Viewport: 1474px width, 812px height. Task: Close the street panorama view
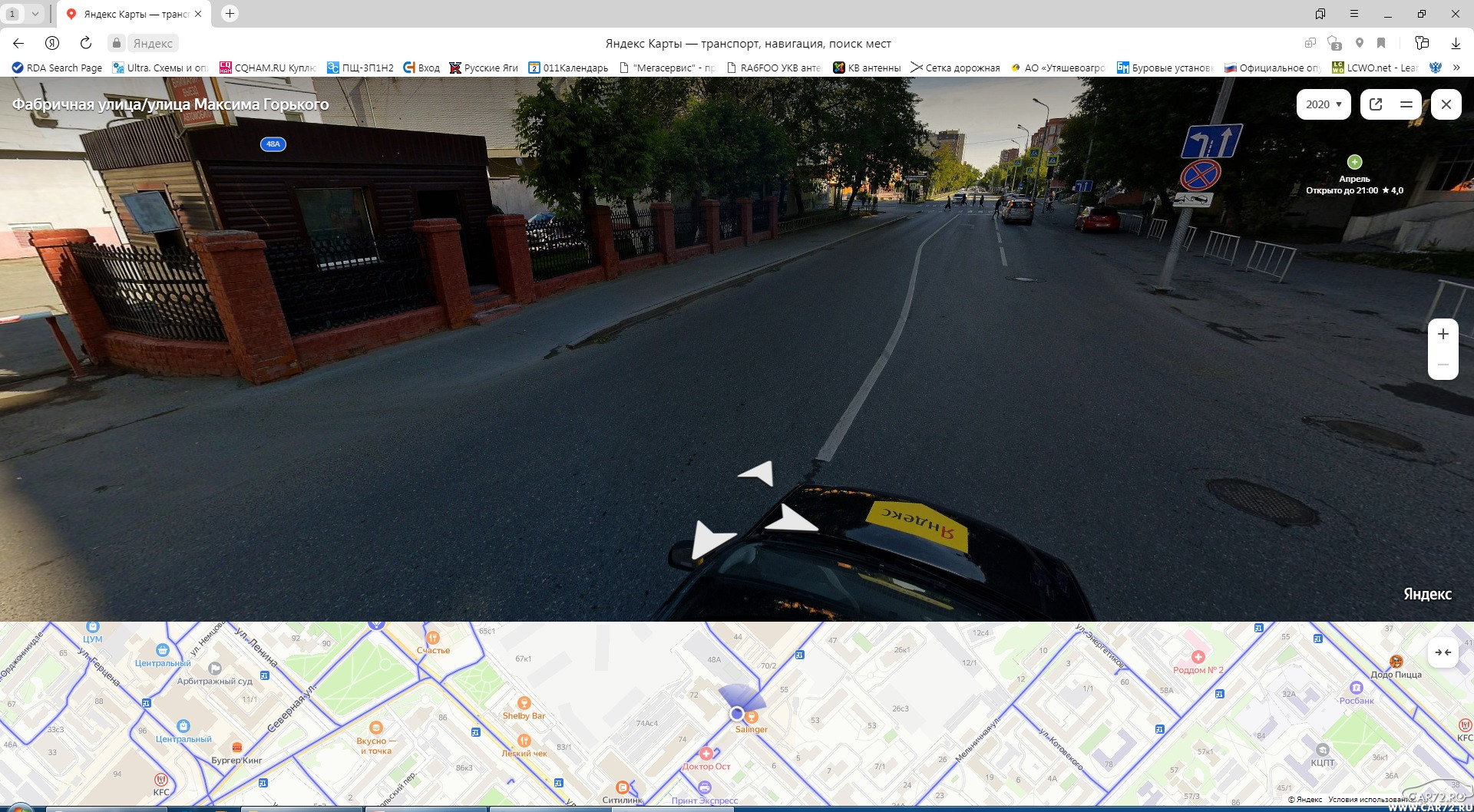(1446, 104)
